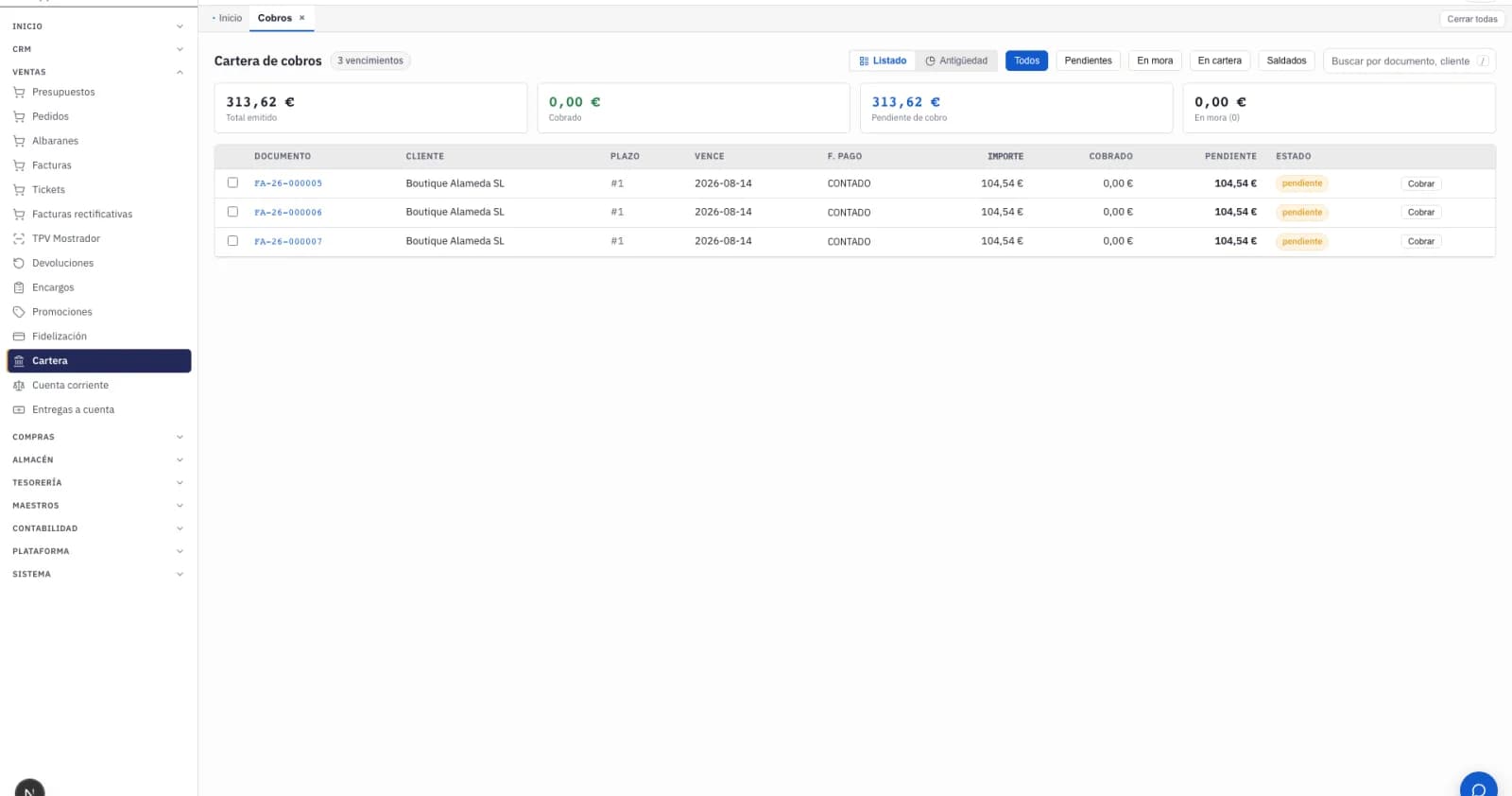Open invoice link FA-26-000006

click(x=288, y=213)
